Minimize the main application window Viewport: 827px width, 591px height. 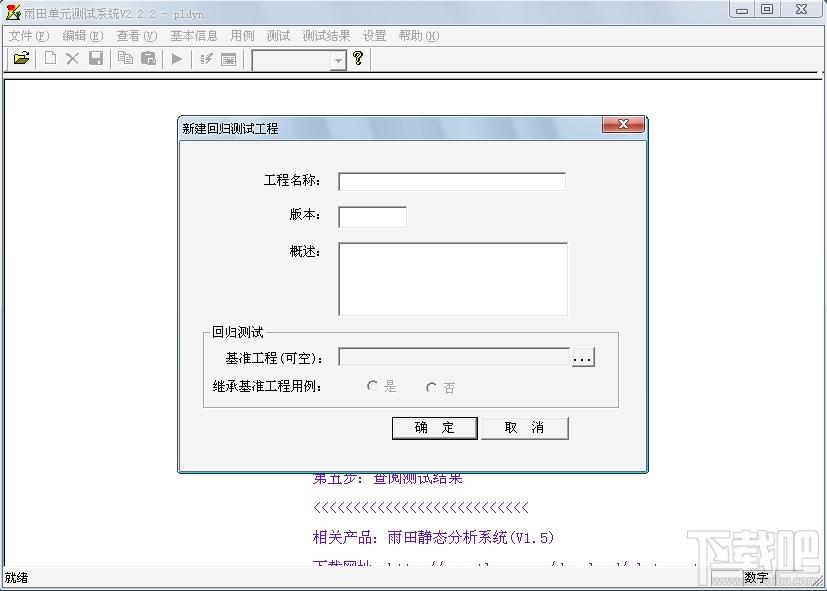(742, 9)
